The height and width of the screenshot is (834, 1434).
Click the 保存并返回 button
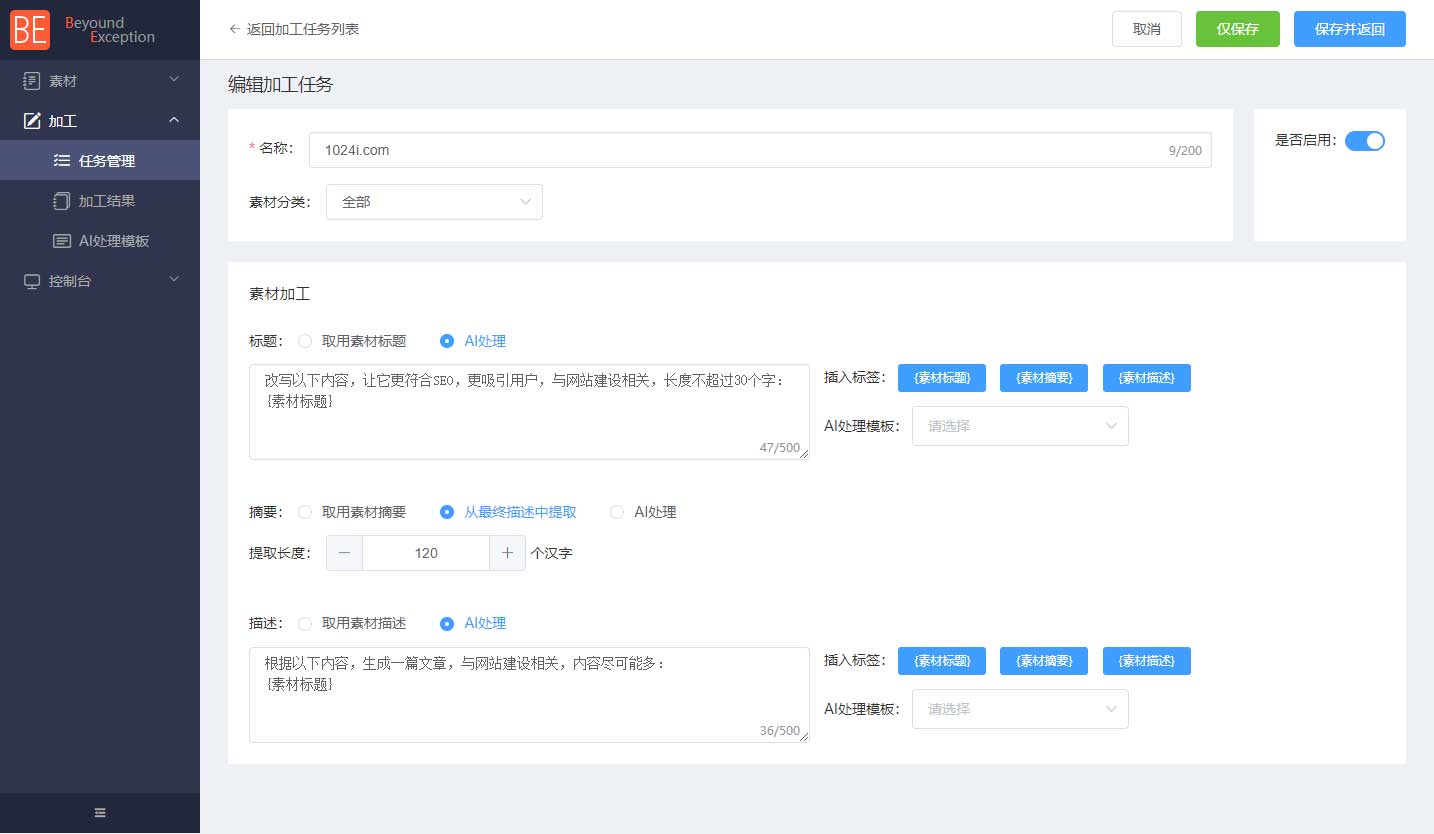pyautogui.click(x=1349, y=29)
